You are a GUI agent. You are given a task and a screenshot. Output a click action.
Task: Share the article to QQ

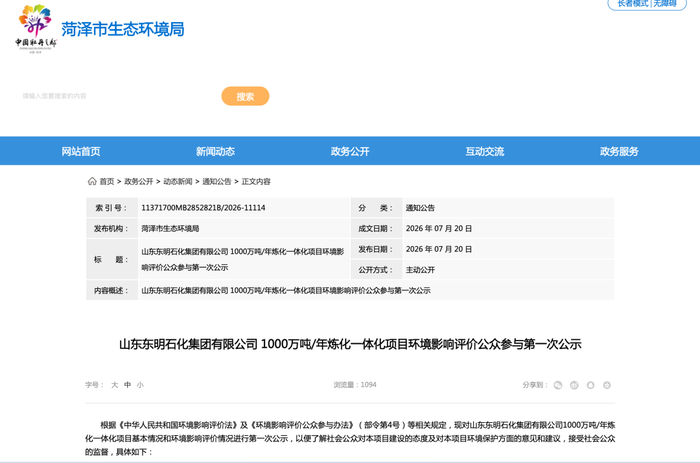pyautogui.click(x=590, y=385)
